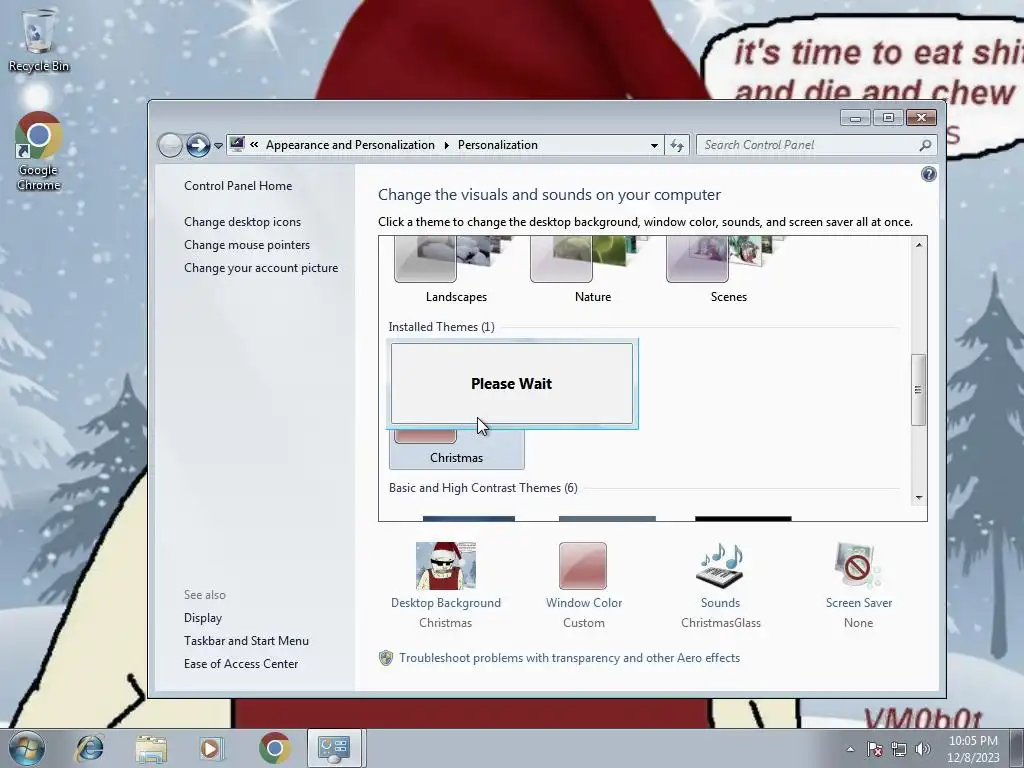This screenshot has height=768, width=1024.
Task: Click the Desktop Background text link
Action: point(445,603)
